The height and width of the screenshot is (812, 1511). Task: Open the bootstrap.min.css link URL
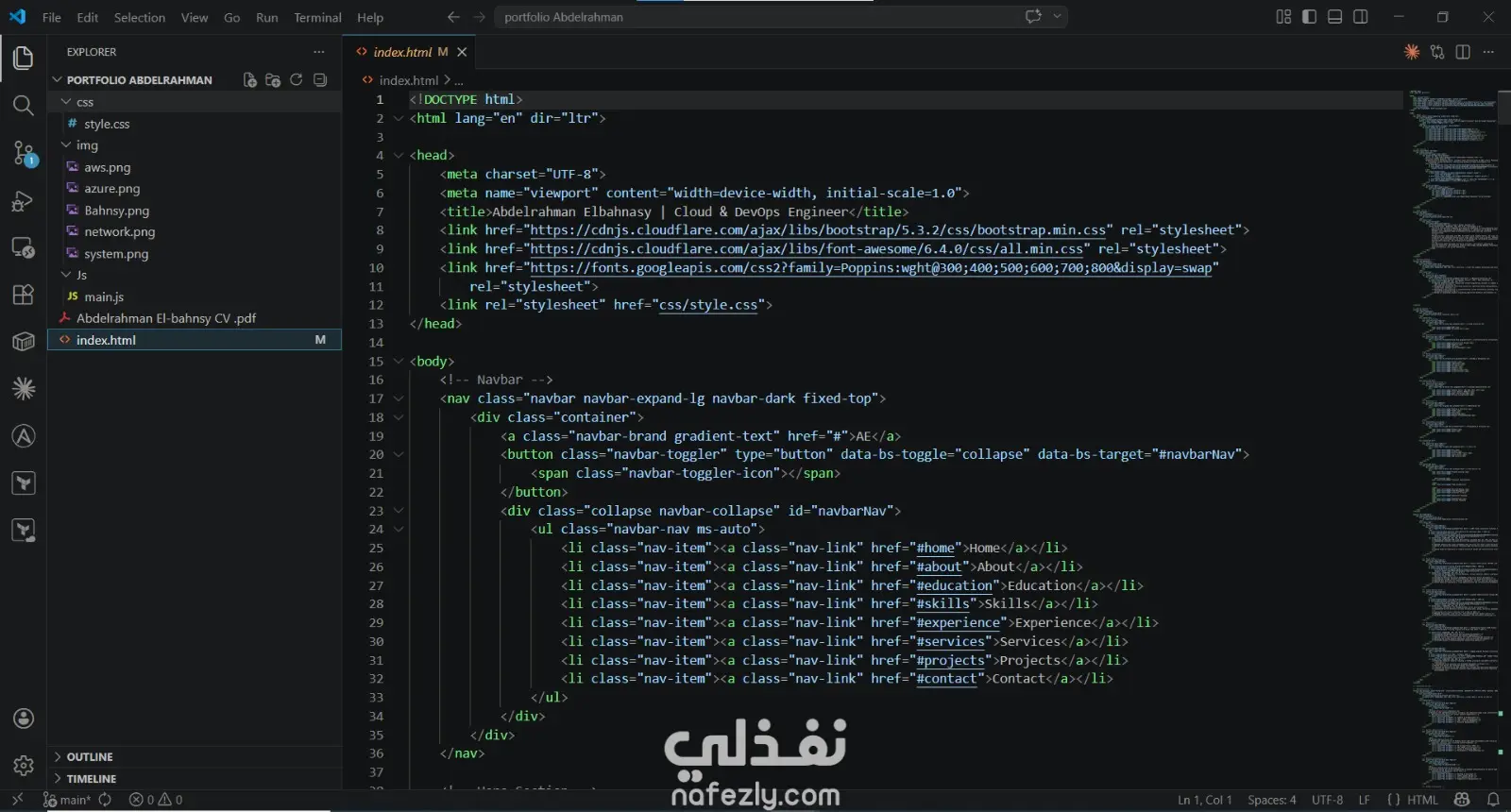pyautogui.click(x=818, y=230)
